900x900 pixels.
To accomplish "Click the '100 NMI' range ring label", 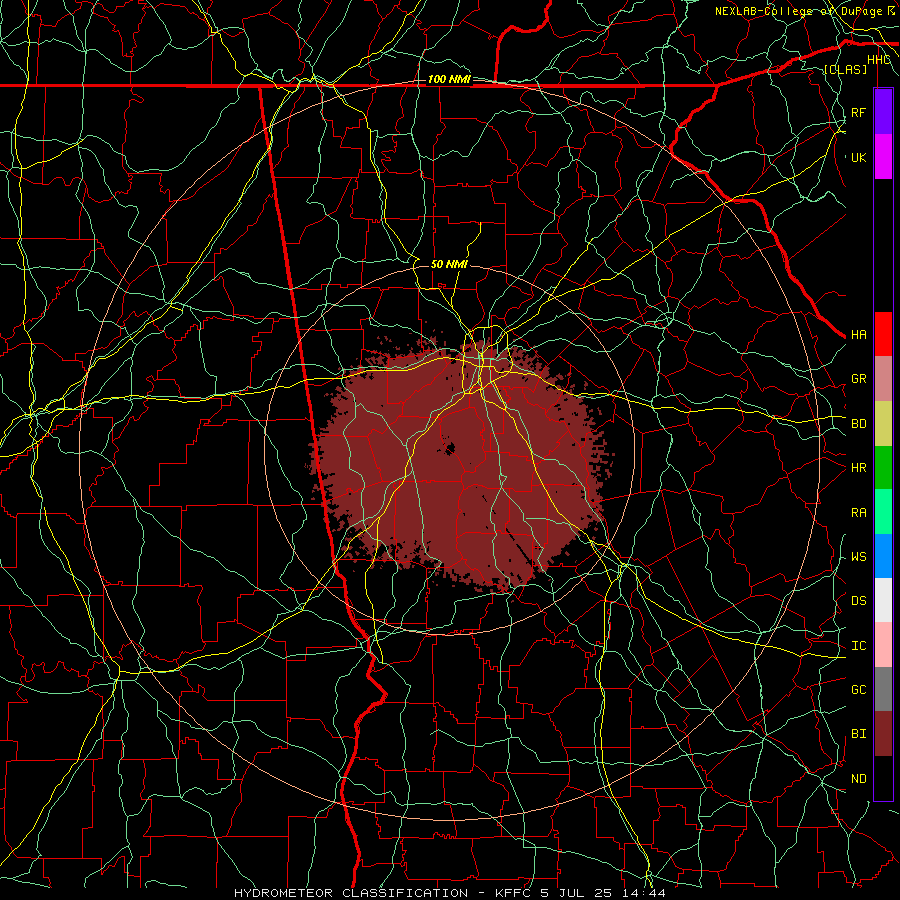I will click(x=449, y=79).
